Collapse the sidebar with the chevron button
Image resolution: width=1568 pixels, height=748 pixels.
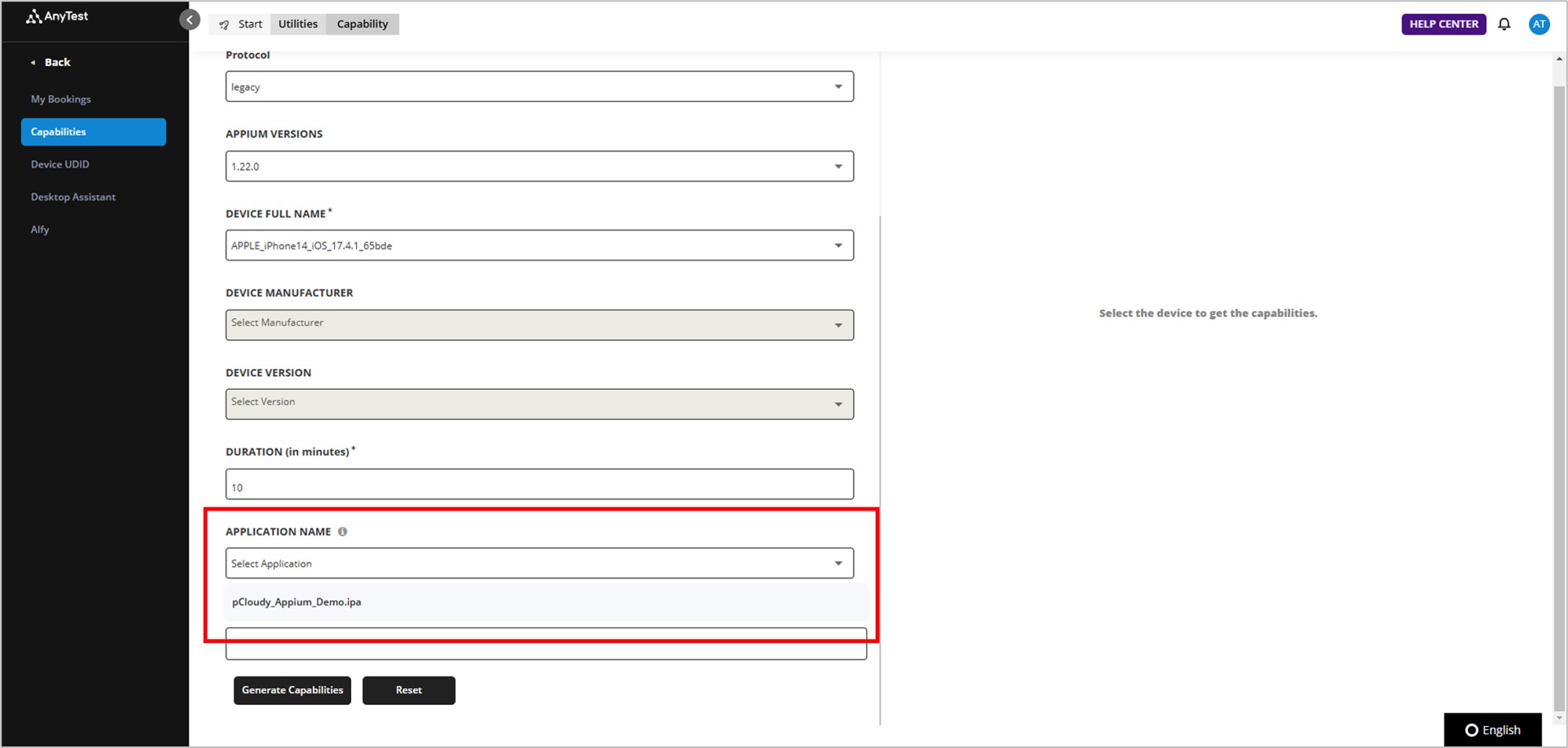190,20
